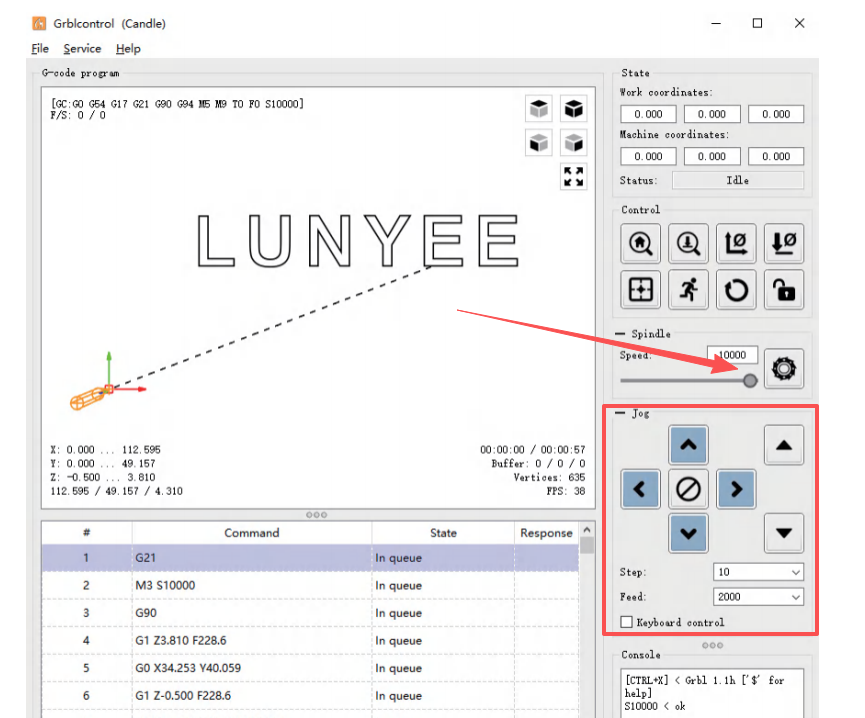865x718 pixels.
Task: Select the G1 Z3.810 F228.6 row
Action: (310, 640)
